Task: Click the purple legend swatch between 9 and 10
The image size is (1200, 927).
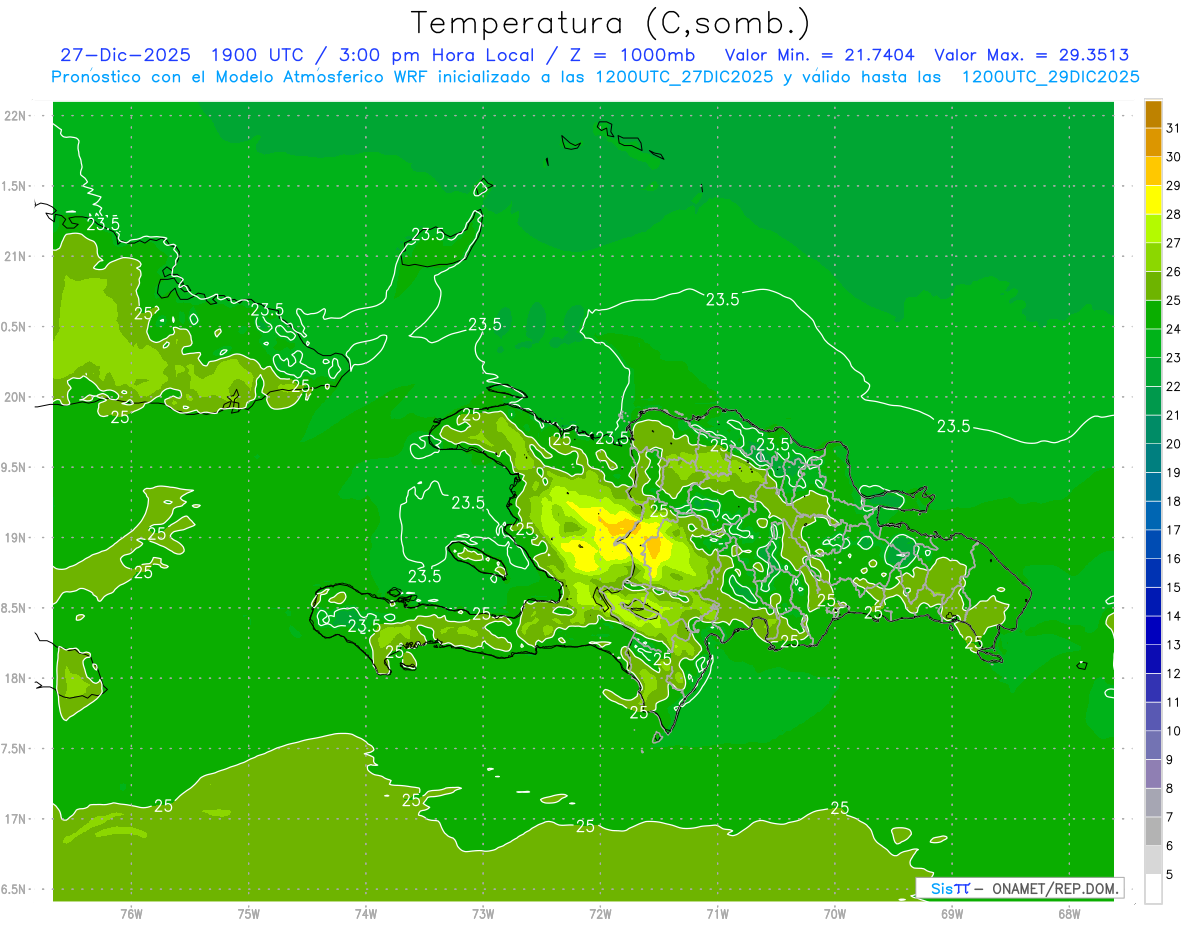Action: pos(1153,745)
